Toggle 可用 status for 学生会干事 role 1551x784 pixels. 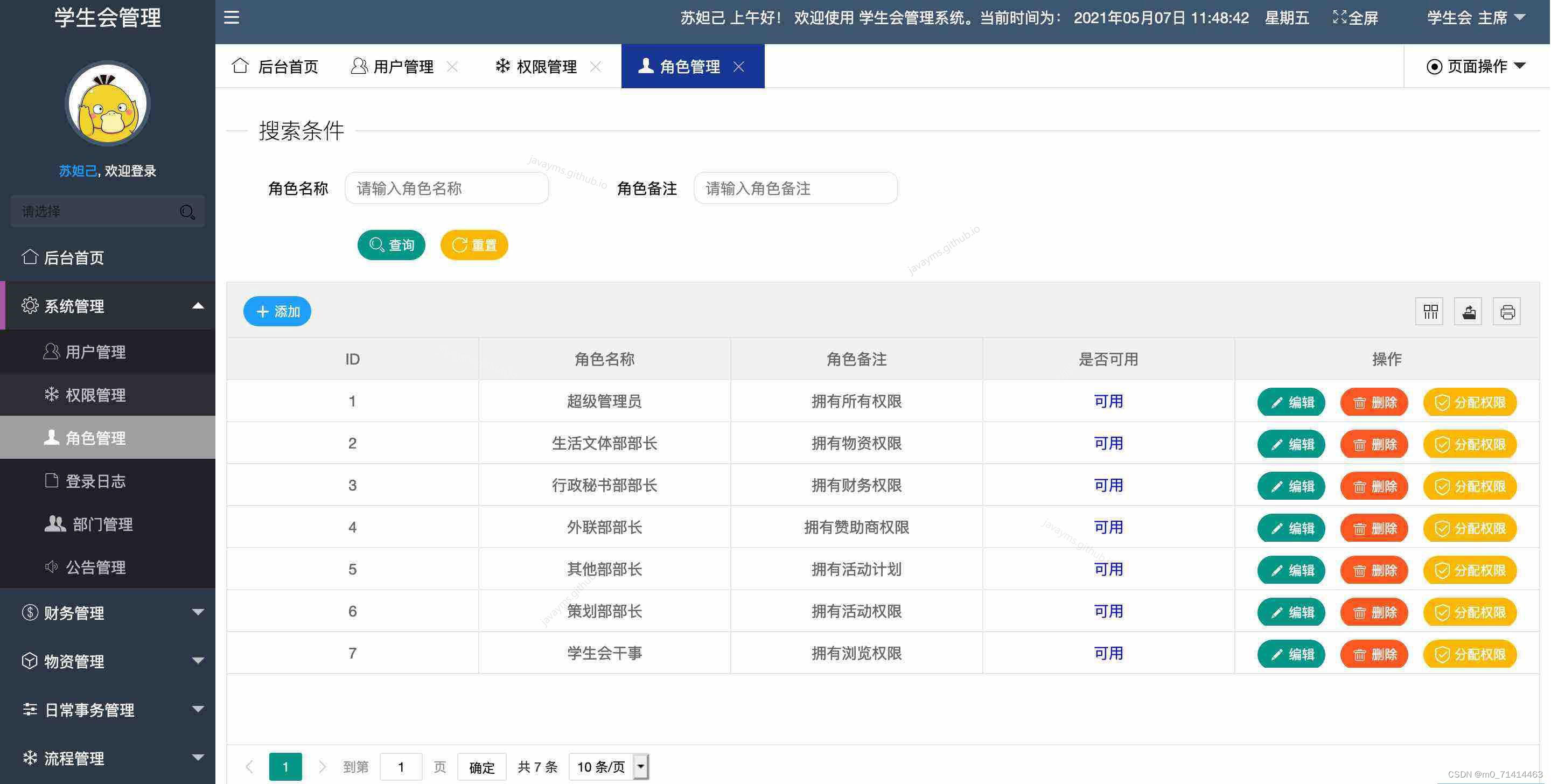(x=1108, y=653)
